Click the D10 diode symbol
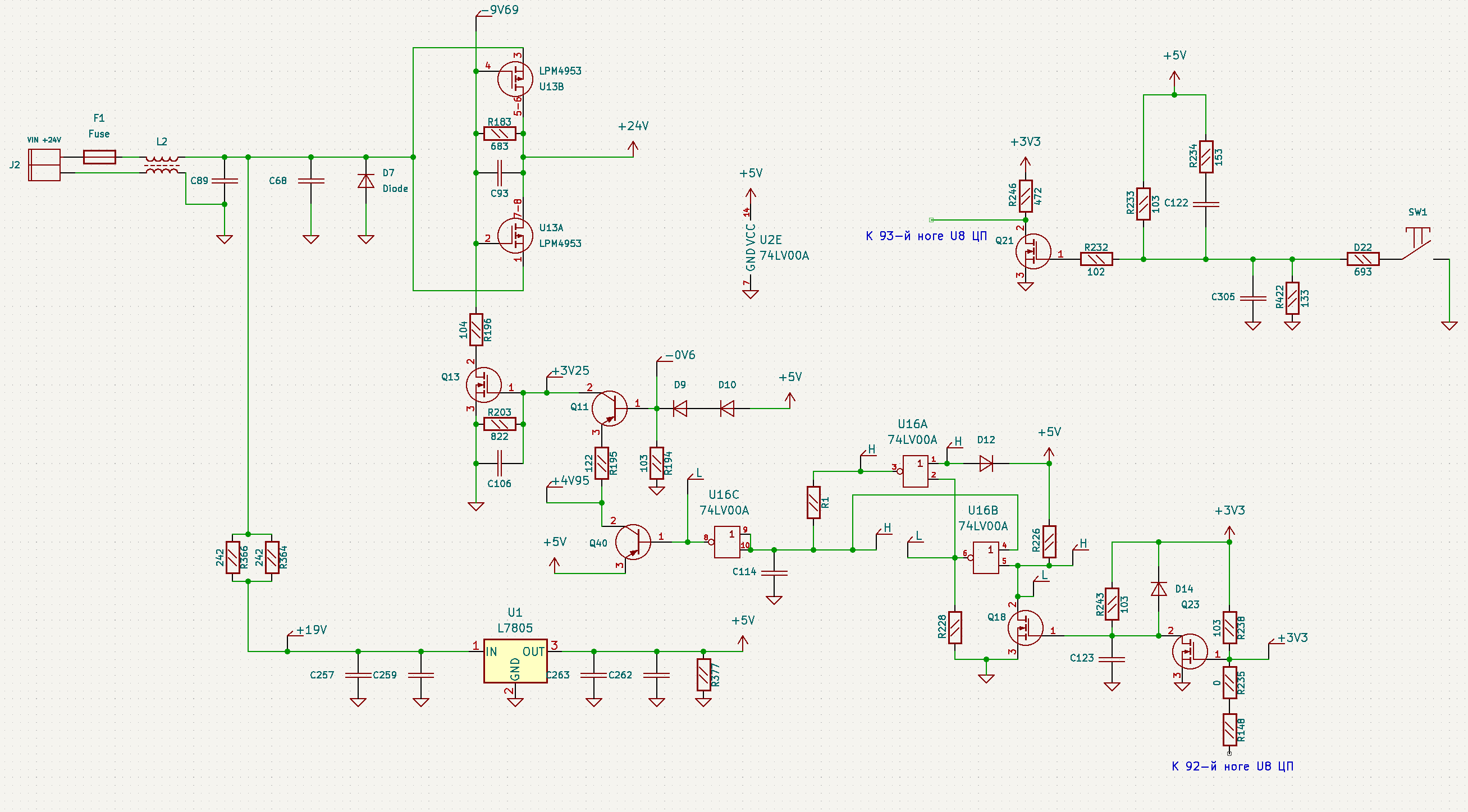 coord(727,408)
